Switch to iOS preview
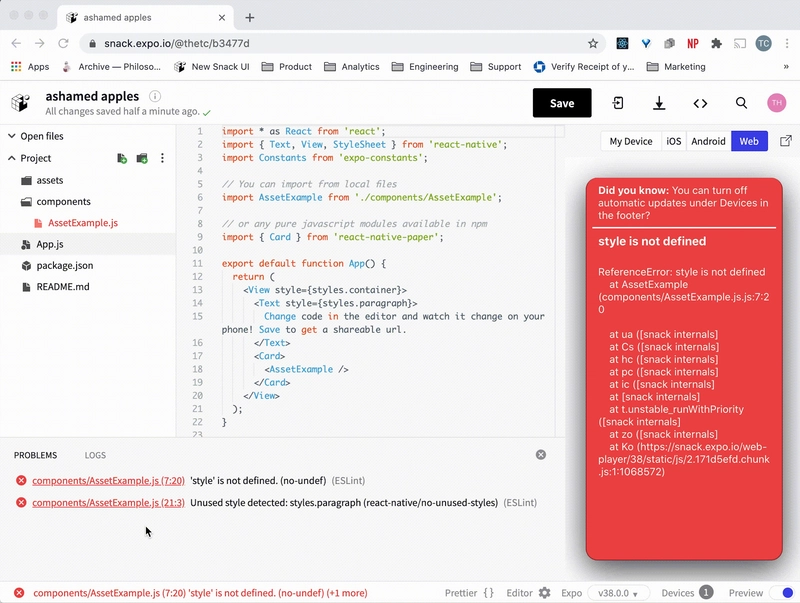Image resolution: width=800 pixels, height=603 pixels. click(673, 141)
